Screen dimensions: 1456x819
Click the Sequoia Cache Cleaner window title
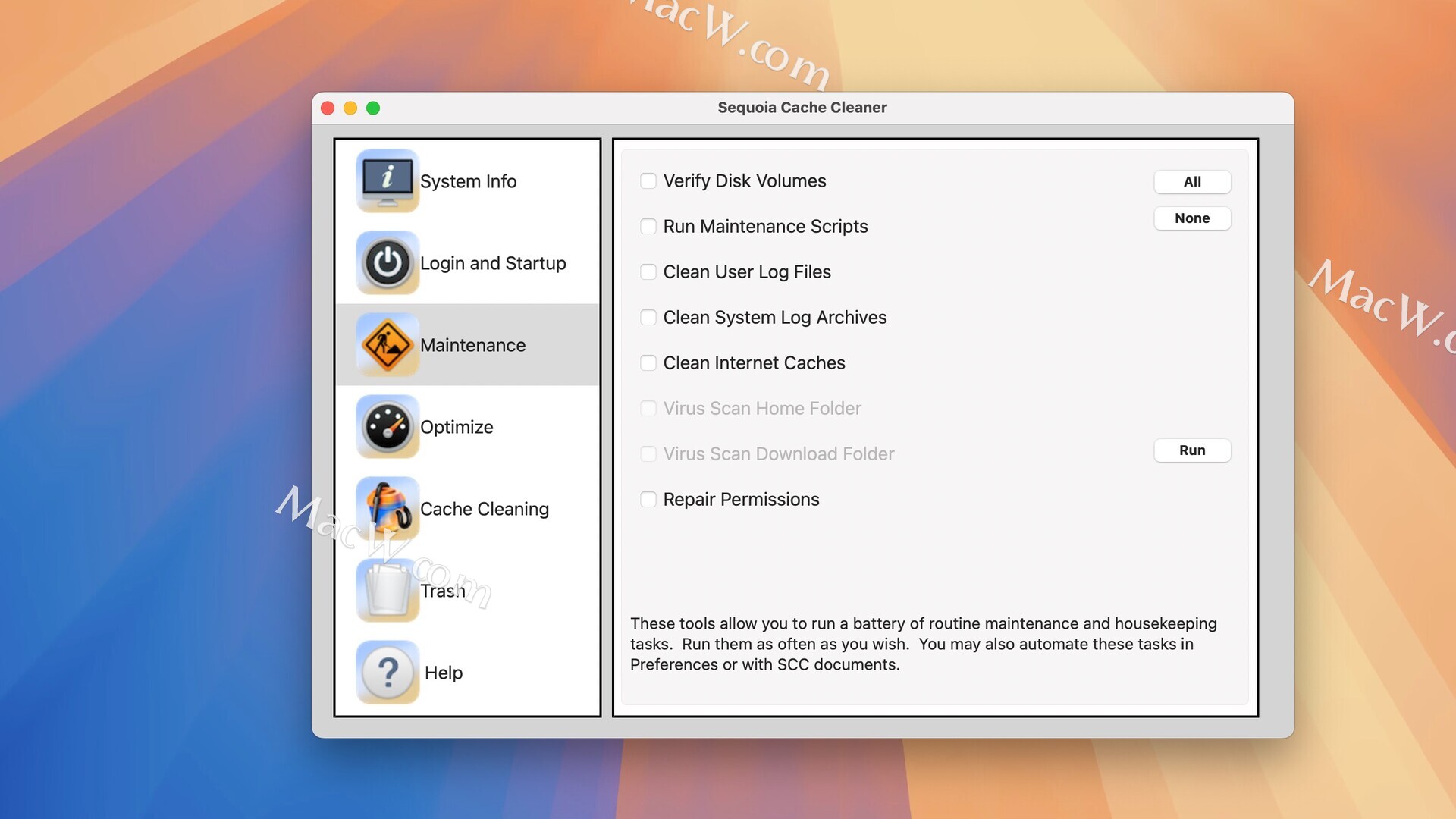click(802, 108)
